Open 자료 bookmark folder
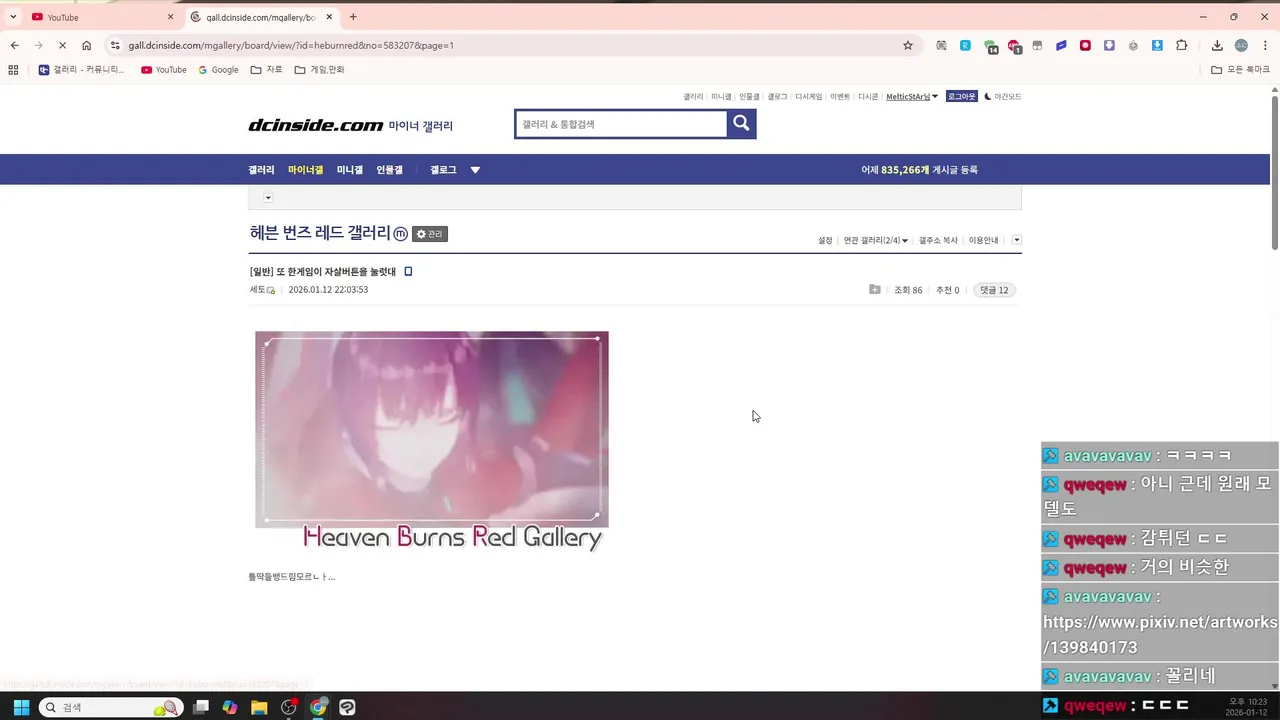This screenshot has width=1280, height=720. (266, 70)
